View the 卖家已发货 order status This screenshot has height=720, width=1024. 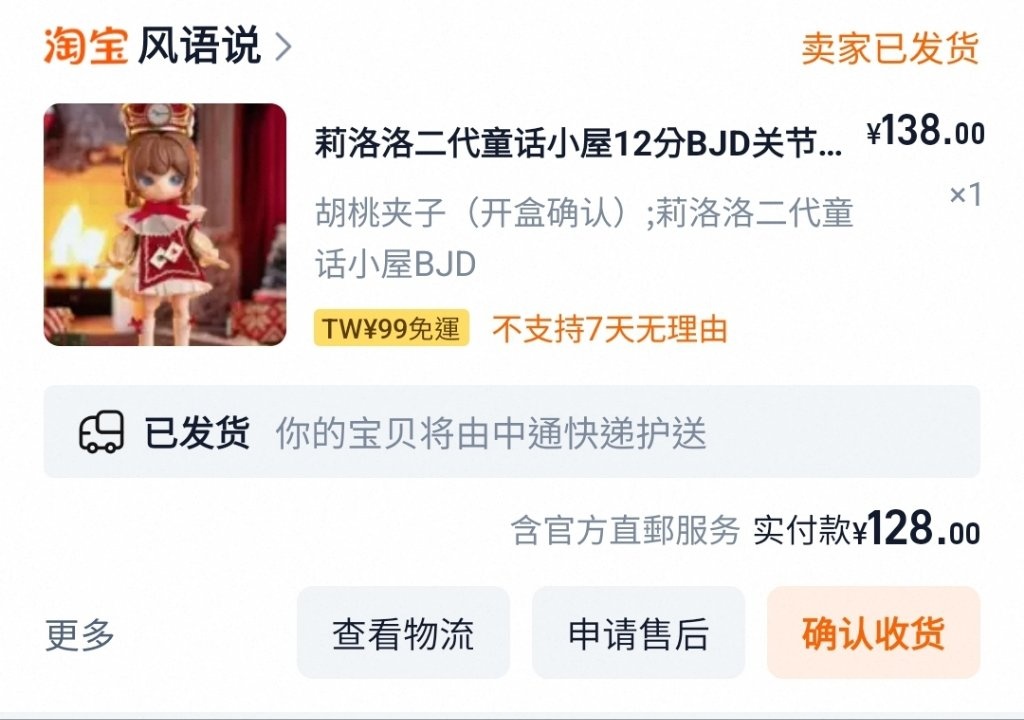890,48
